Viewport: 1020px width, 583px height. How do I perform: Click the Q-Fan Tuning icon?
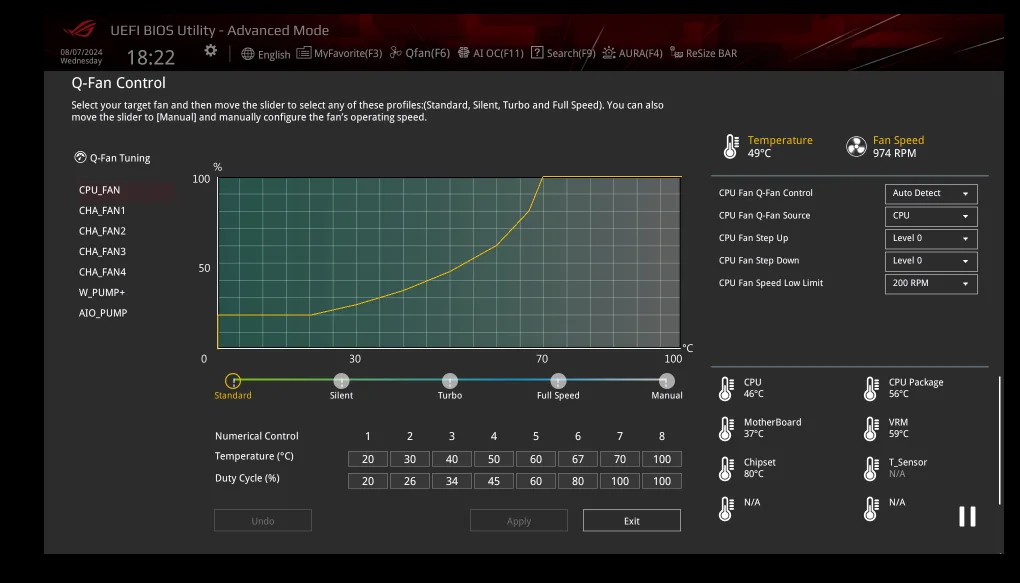point(81,158)
